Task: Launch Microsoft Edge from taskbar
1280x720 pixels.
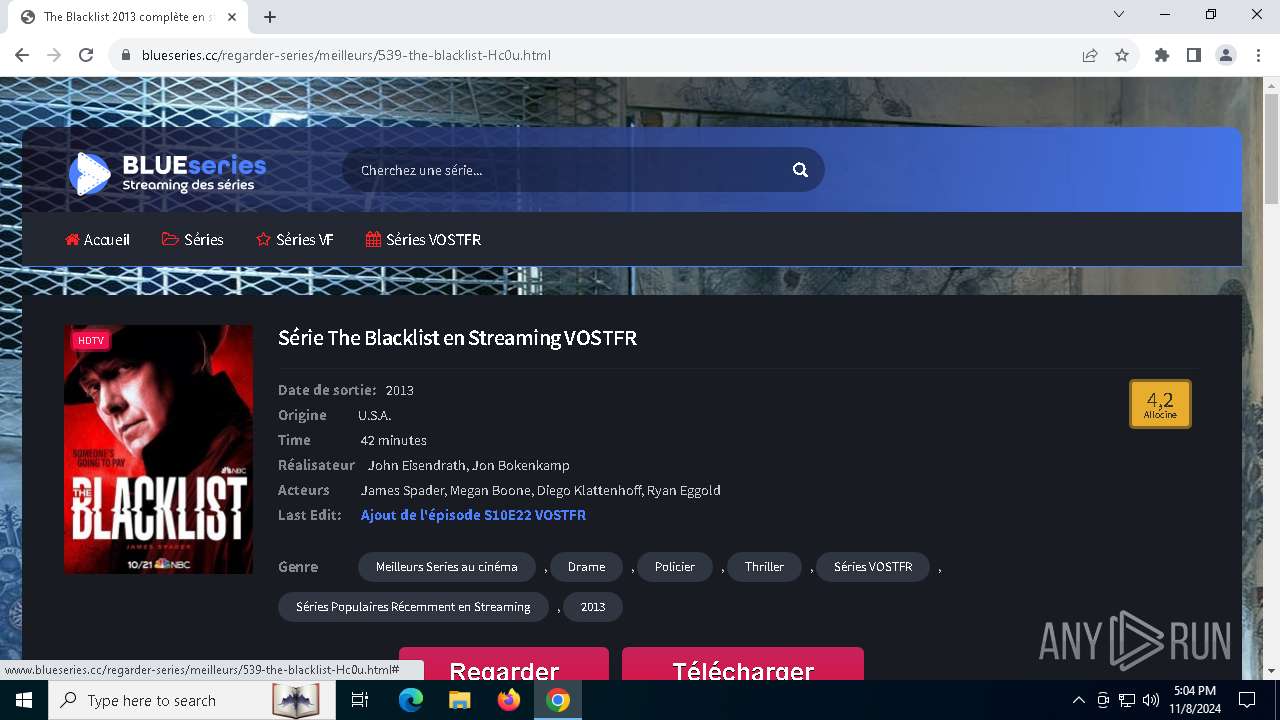Action: pos(411,700)
